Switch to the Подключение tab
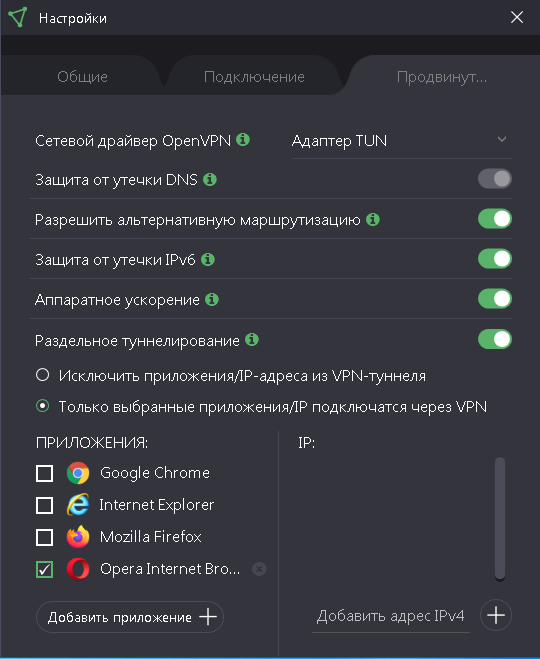The image size is (540, 659). [254, 76]
